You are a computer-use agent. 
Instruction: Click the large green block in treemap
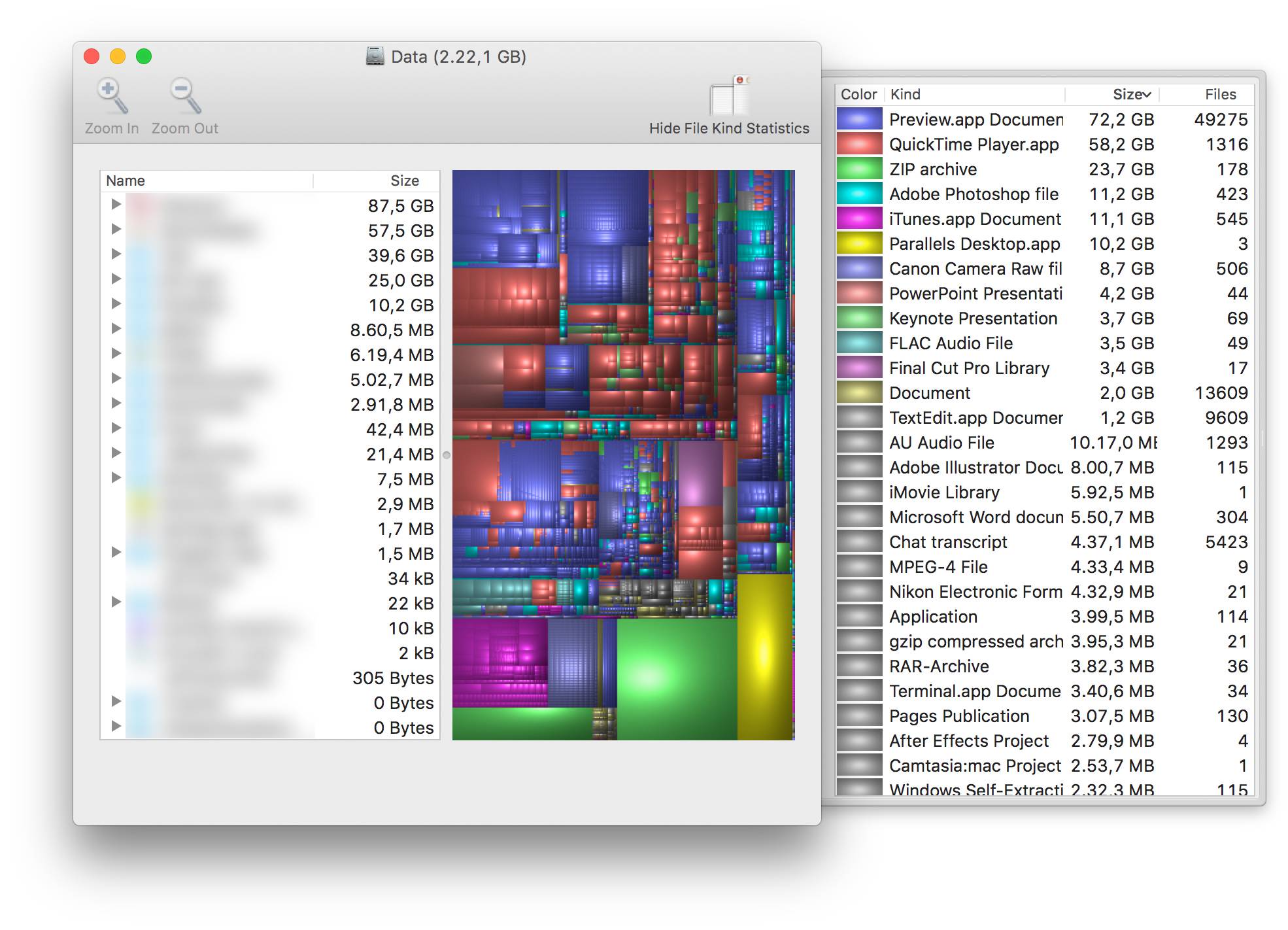click(x=677, y=679)
